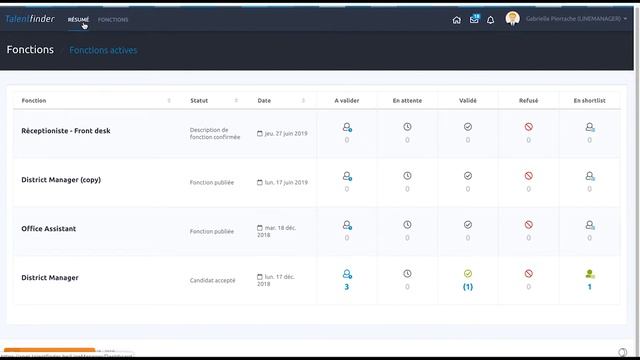Click the 'En shortlist' column header
This screenshot has height=360, width=640.
coord(589,100)
